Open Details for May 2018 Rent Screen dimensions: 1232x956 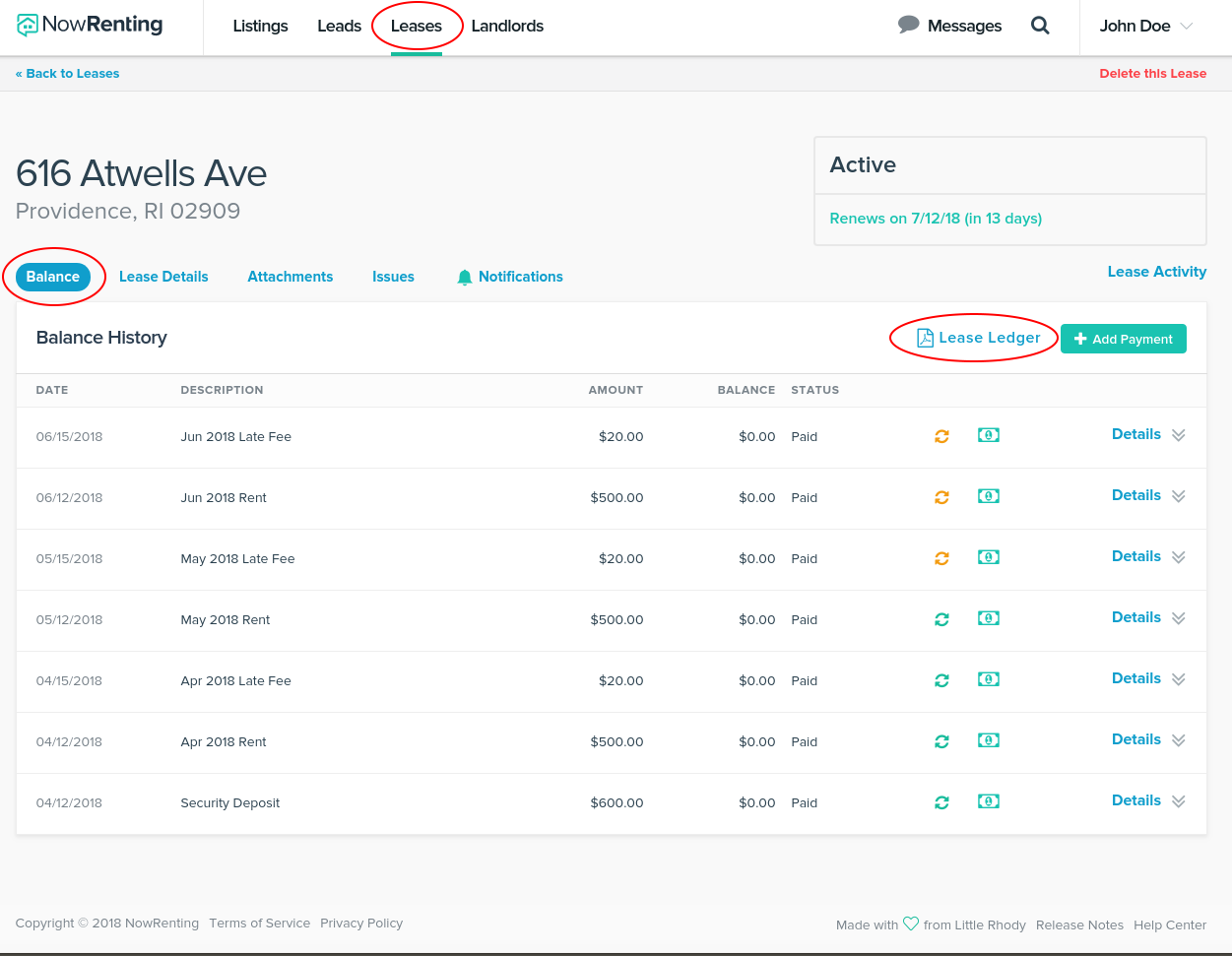[1136, 617]
